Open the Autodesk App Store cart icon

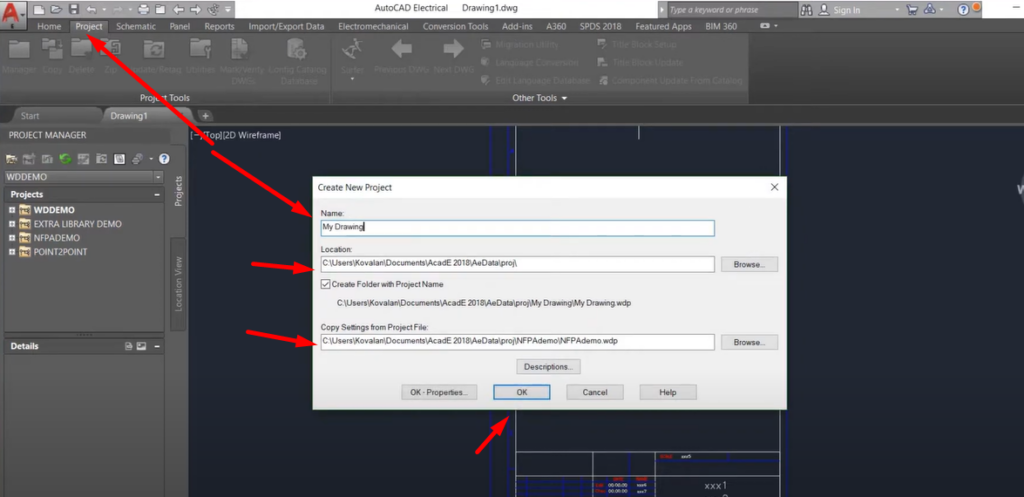912,10
